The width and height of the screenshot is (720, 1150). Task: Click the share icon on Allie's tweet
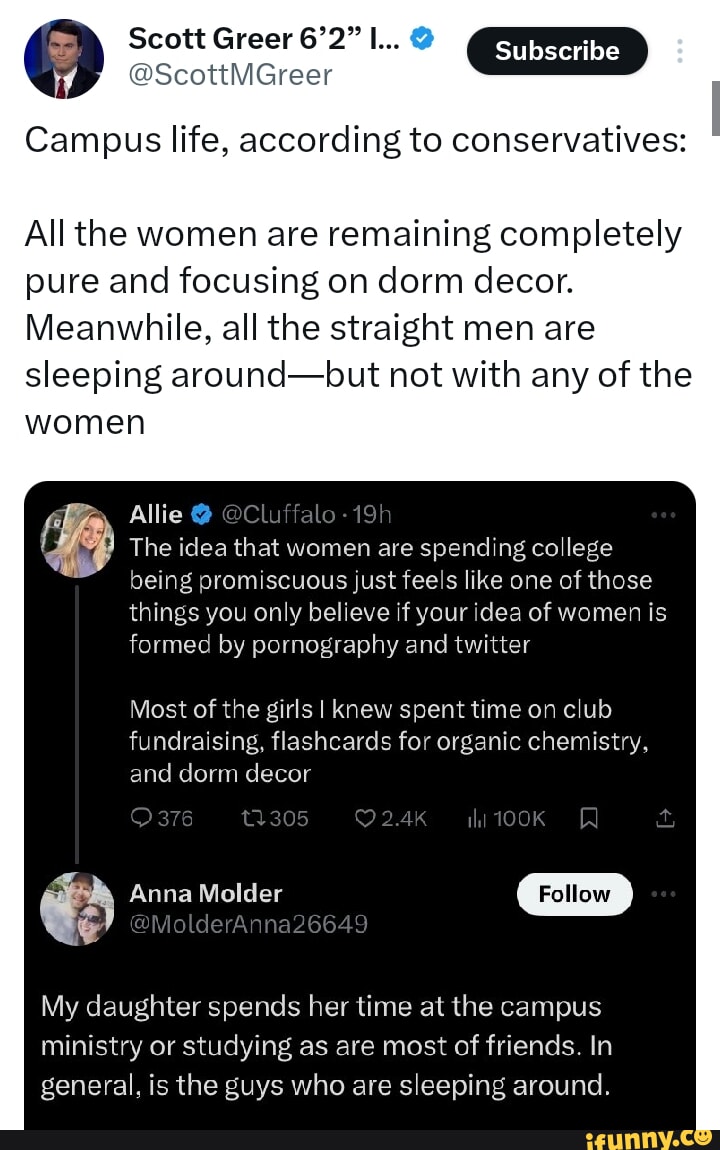click(x=665, y=819)
